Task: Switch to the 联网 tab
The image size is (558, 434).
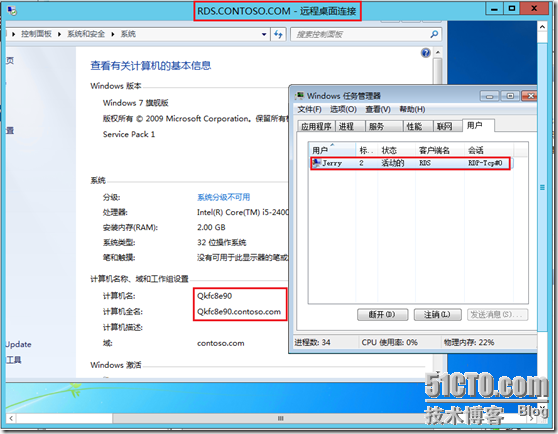Action: click(447, 126)
